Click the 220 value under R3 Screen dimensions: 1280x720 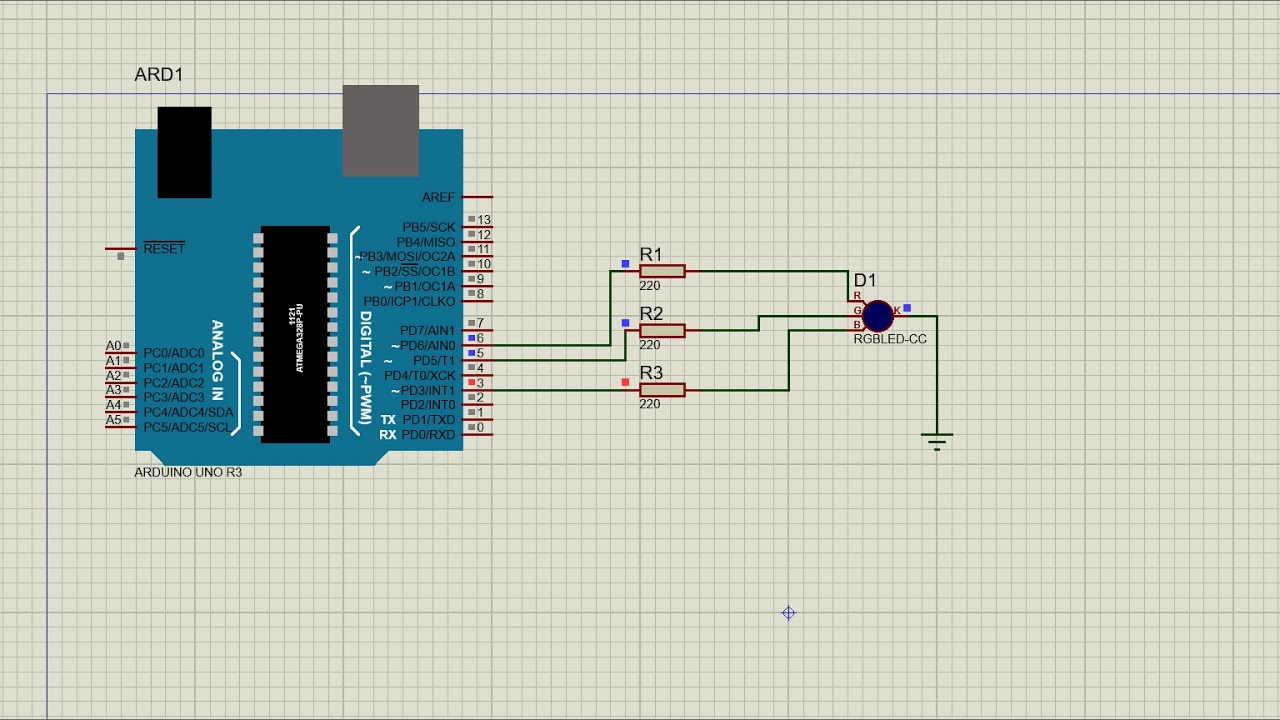click(650, 404)
